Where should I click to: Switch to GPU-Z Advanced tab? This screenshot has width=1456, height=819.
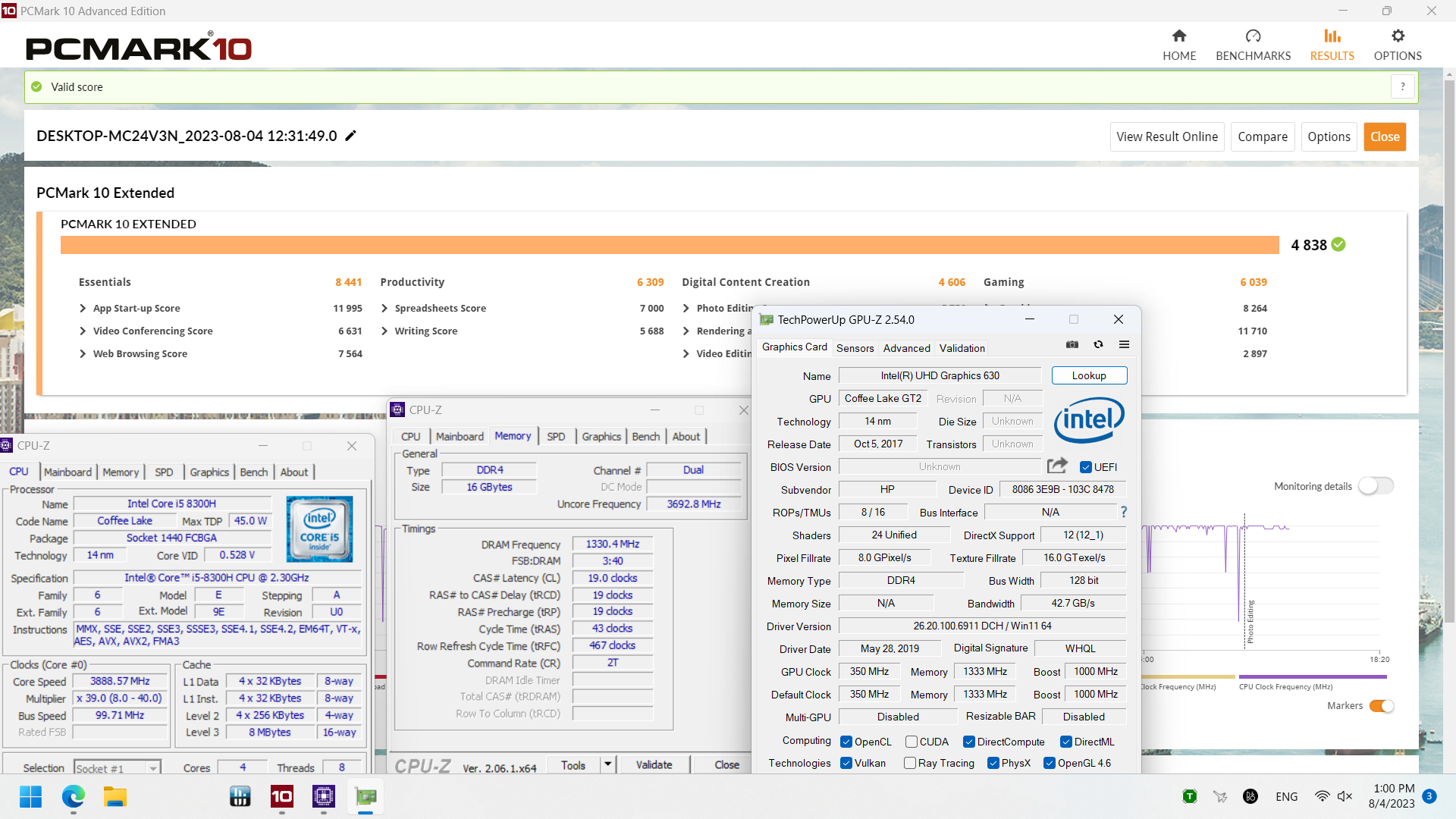906,348
